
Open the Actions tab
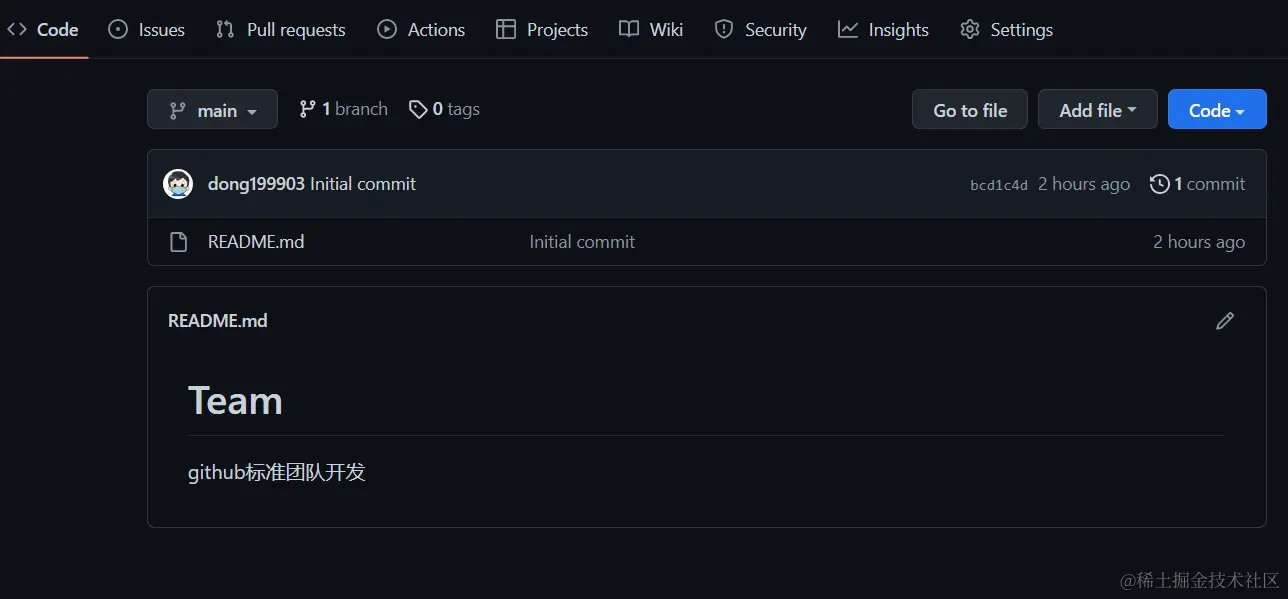[421, 30]
